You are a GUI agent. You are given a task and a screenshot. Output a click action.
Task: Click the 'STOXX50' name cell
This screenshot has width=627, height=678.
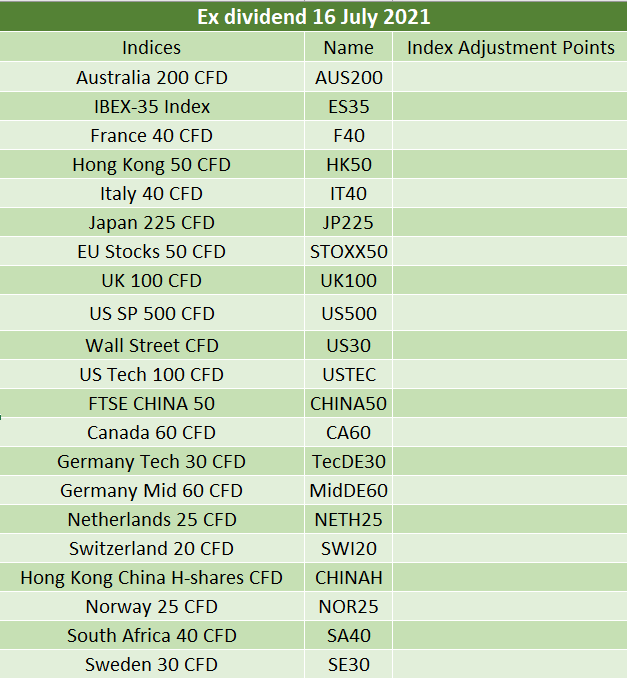point(349,251)
